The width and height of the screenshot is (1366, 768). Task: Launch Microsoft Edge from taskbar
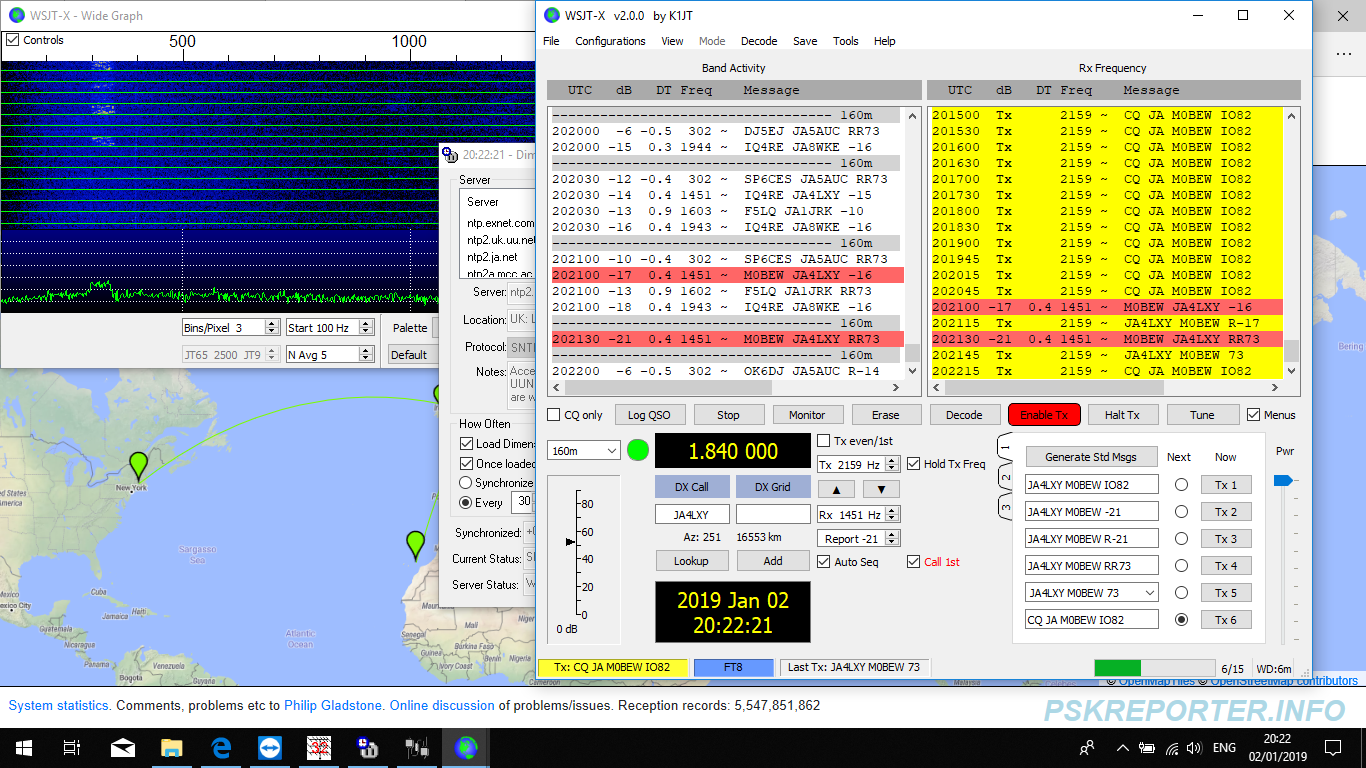(221, 747)
